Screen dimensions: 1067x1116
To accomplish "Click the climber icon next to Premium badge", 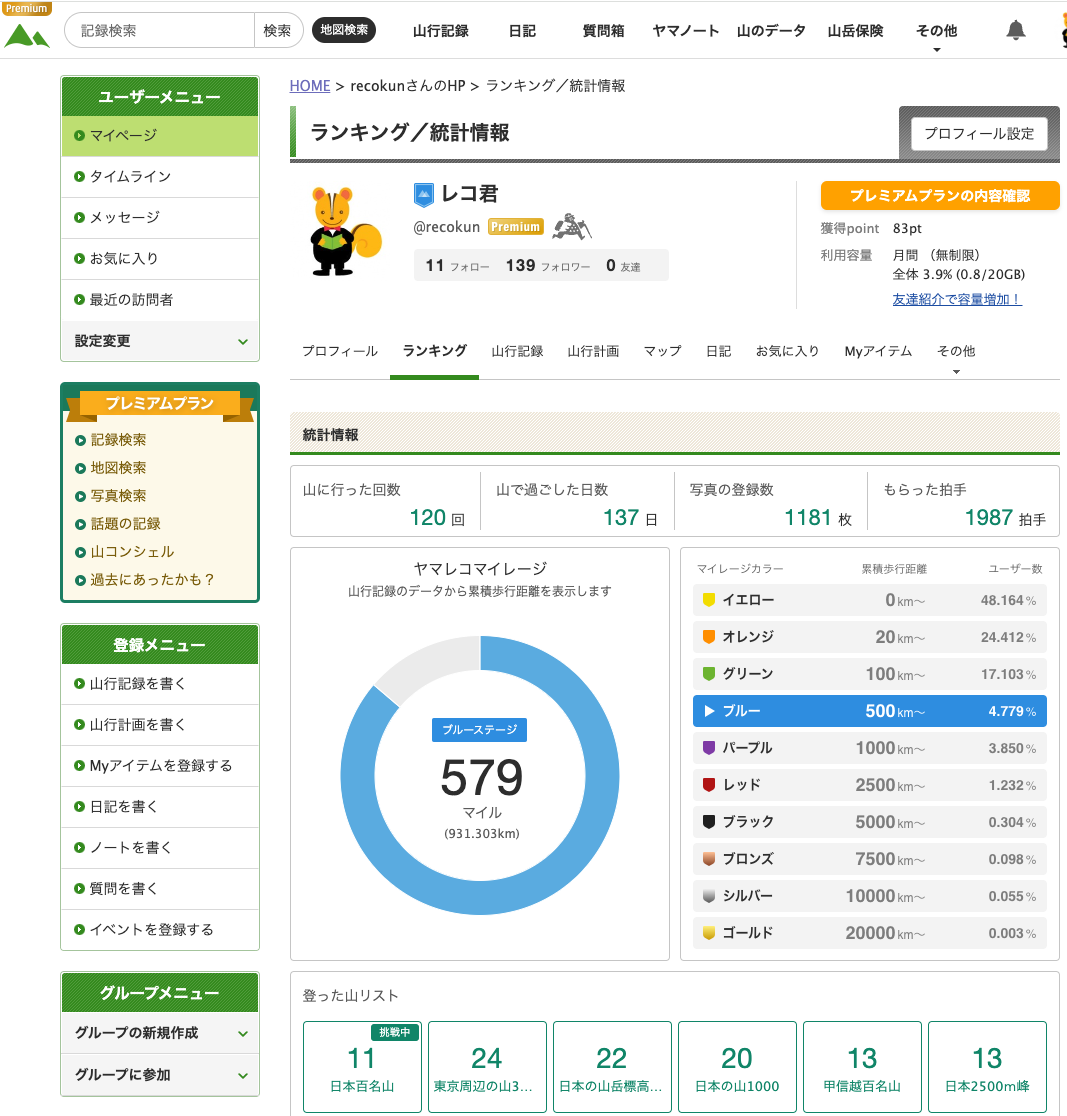I will [572, 226].
